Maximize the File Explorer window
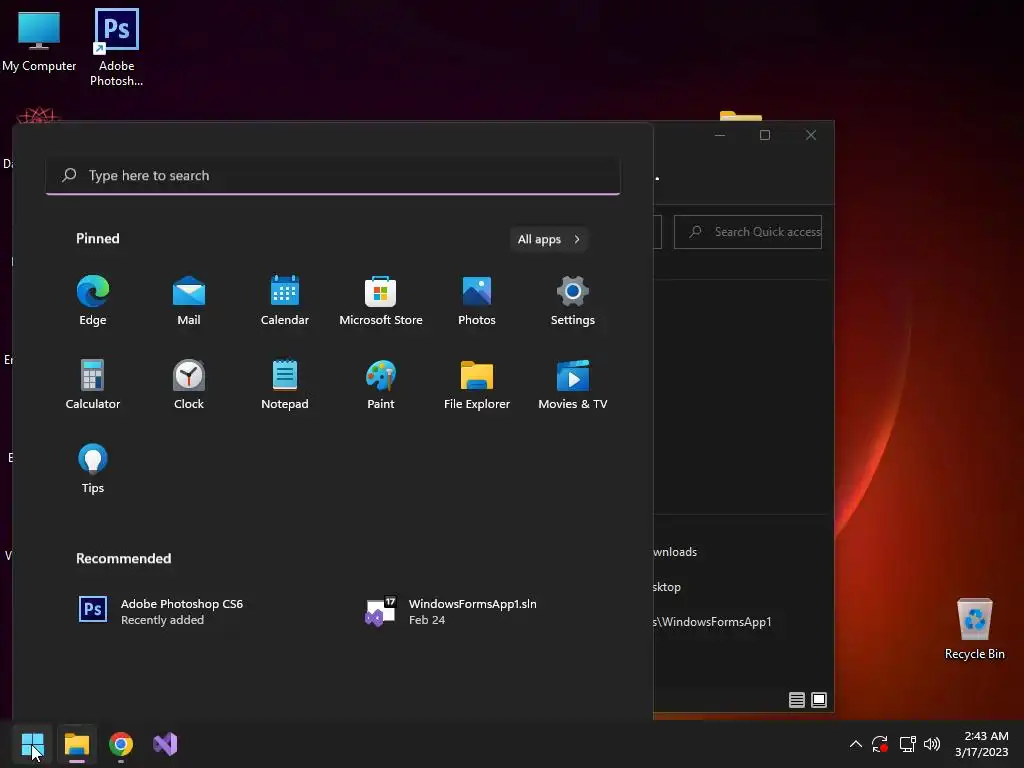 click(765, 135)
